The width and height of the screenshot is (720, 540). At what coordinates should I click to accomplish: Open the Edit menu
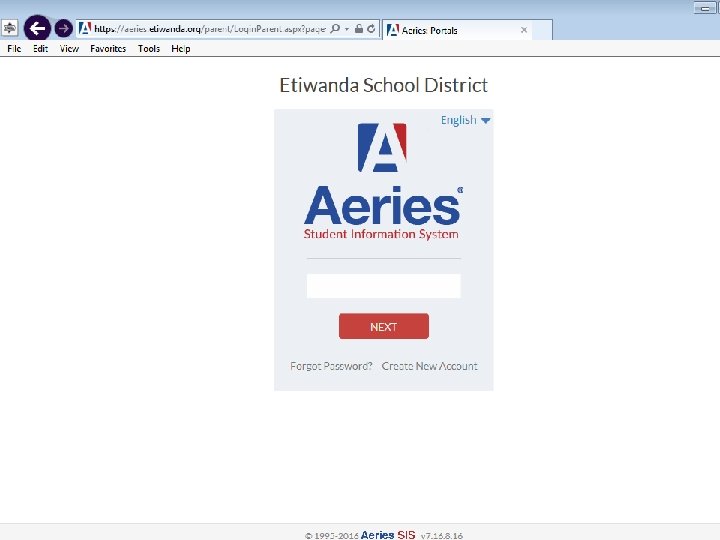(x=40, y=49)
